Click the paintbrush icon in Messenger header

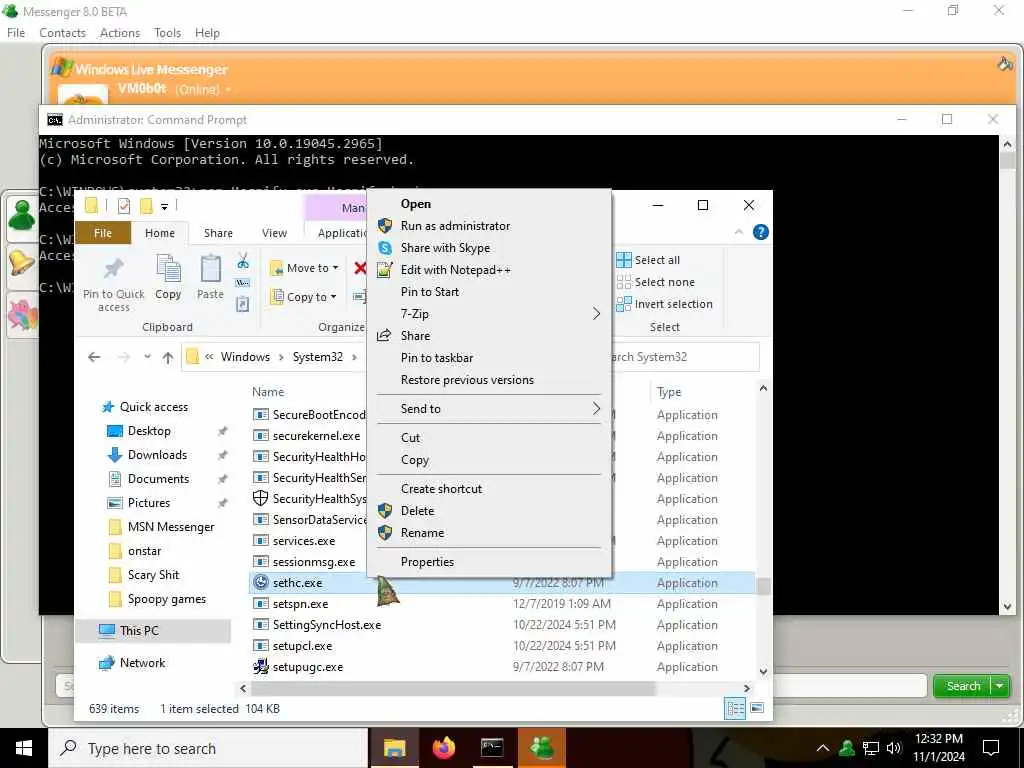coord(1005,63)
